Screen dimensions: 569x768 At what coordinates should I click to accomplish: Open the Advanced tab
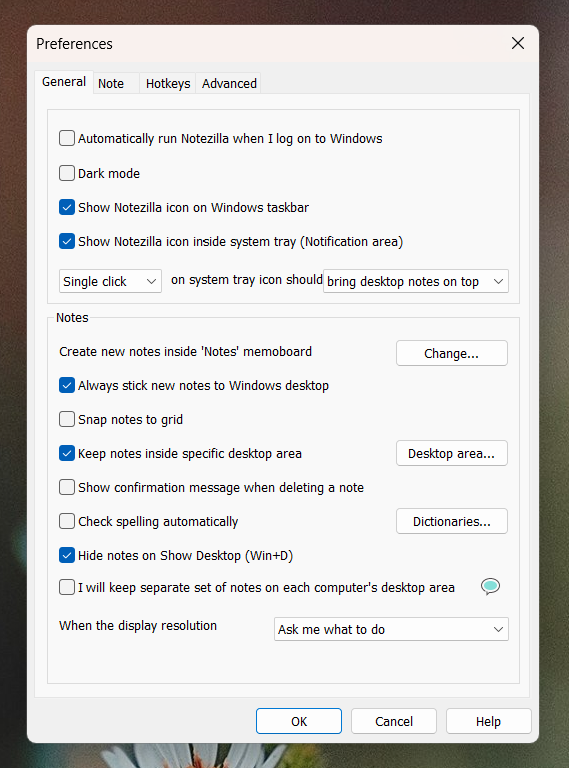[x=229, y=83]
